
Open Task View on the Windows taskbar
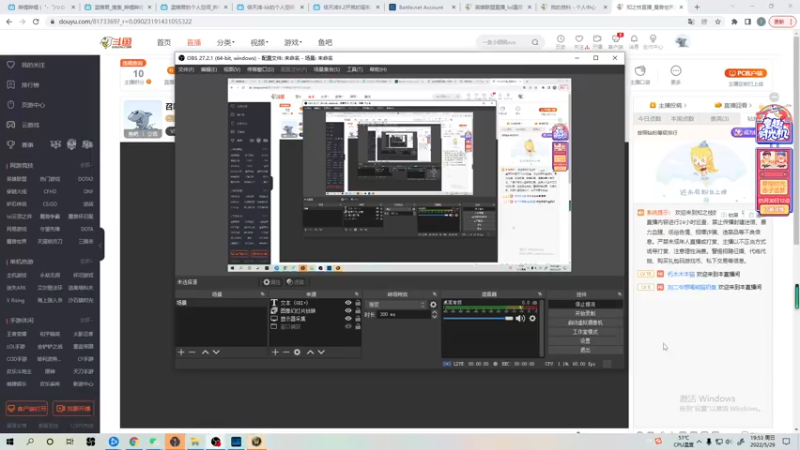(x=70, y=442)
